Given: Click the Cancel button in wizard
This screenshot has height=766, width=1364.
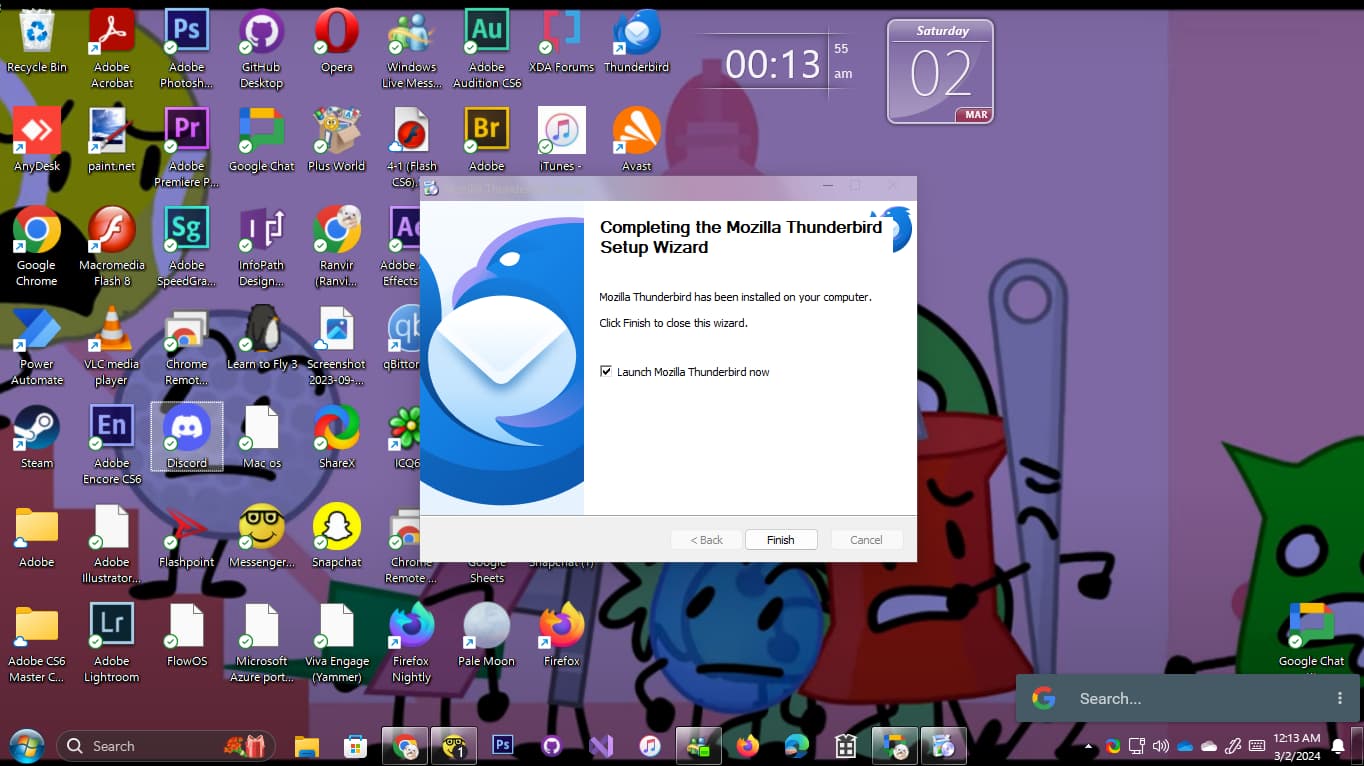Looking at the screenshot, I should pos(866,540).
